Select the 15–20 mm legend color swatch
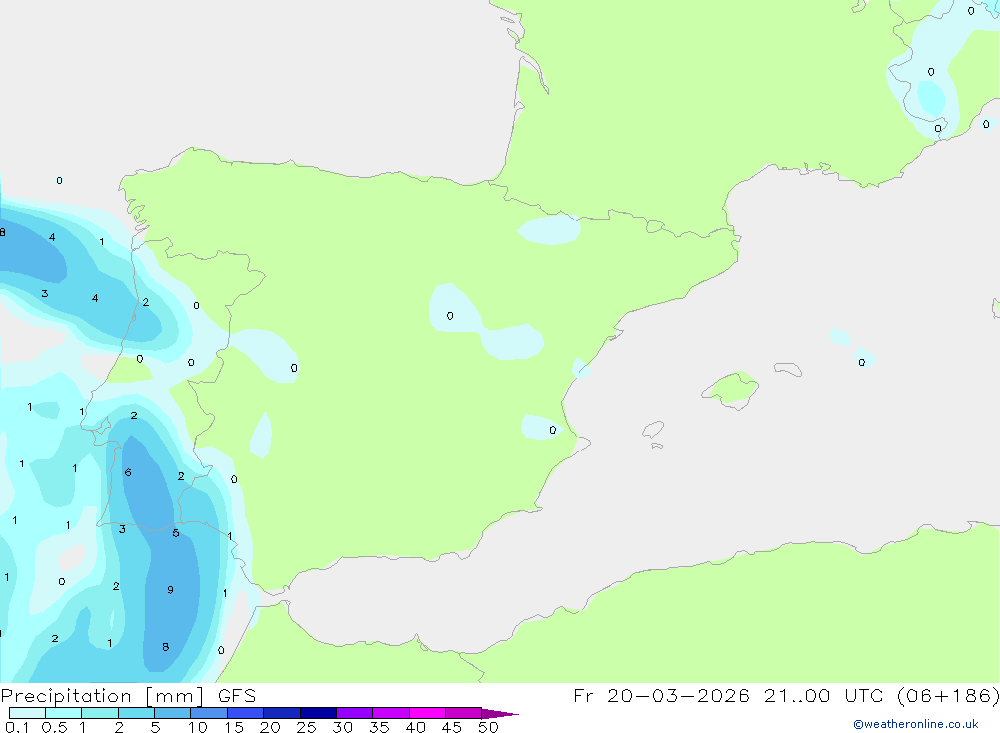Screen dimensions: 1000x733 [x=246, y=713]
